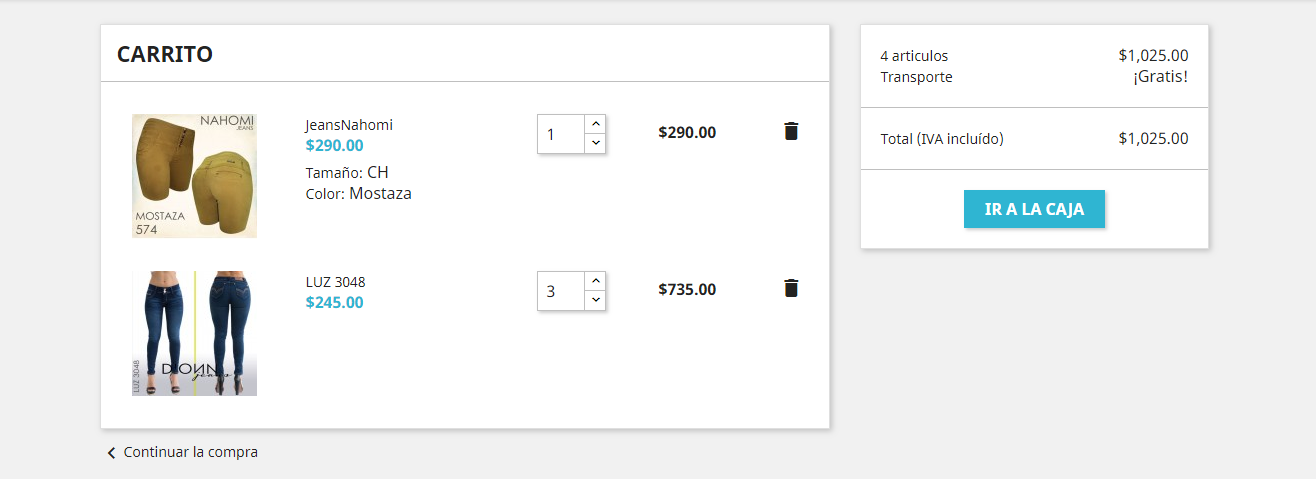This screenshot has width=1316, height=479.
Task: Click the JeansNahomi $290.00 unit price
Action: click(x=334, y=145)
